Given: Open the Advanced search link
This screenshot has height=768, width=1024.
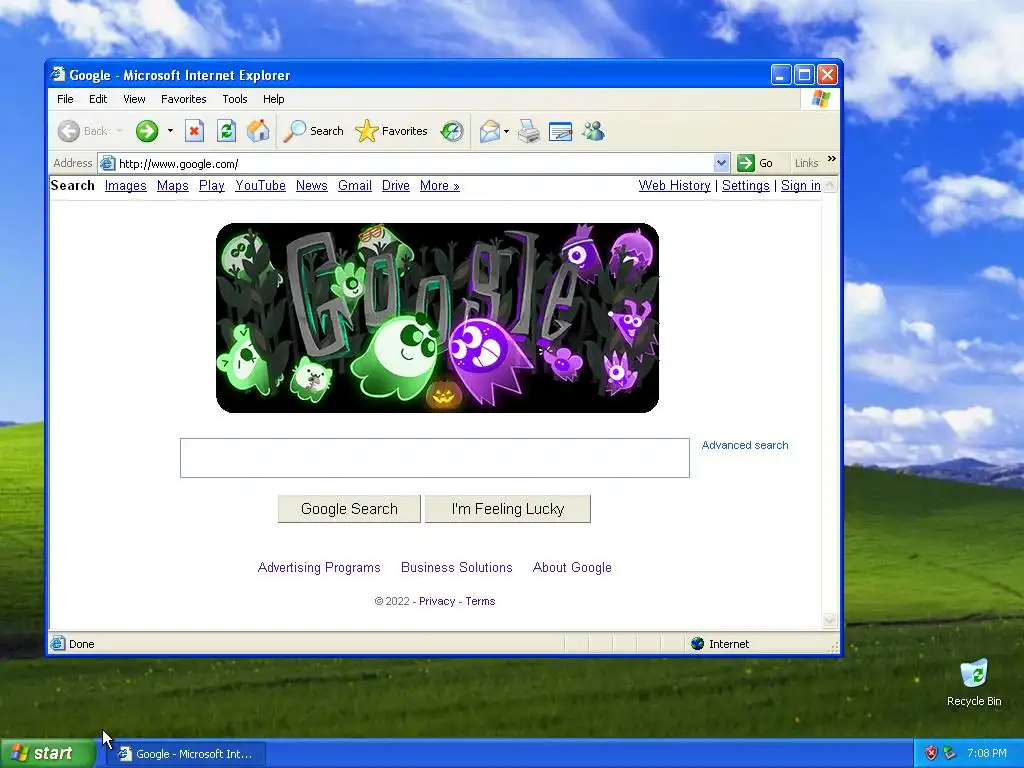Looking at the screenshot, I should (745, 445).
